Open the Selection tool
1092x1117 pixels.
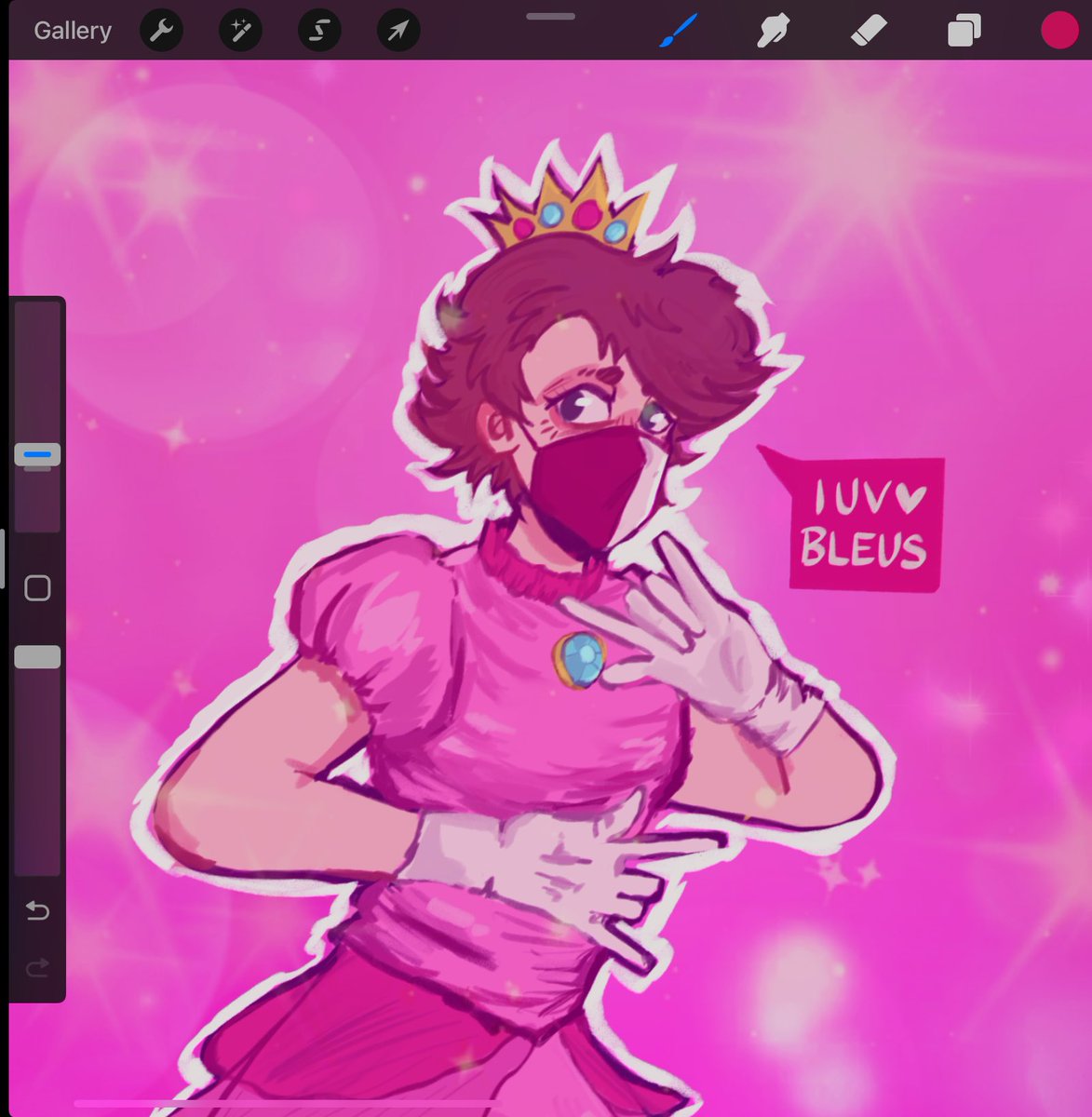319,32
